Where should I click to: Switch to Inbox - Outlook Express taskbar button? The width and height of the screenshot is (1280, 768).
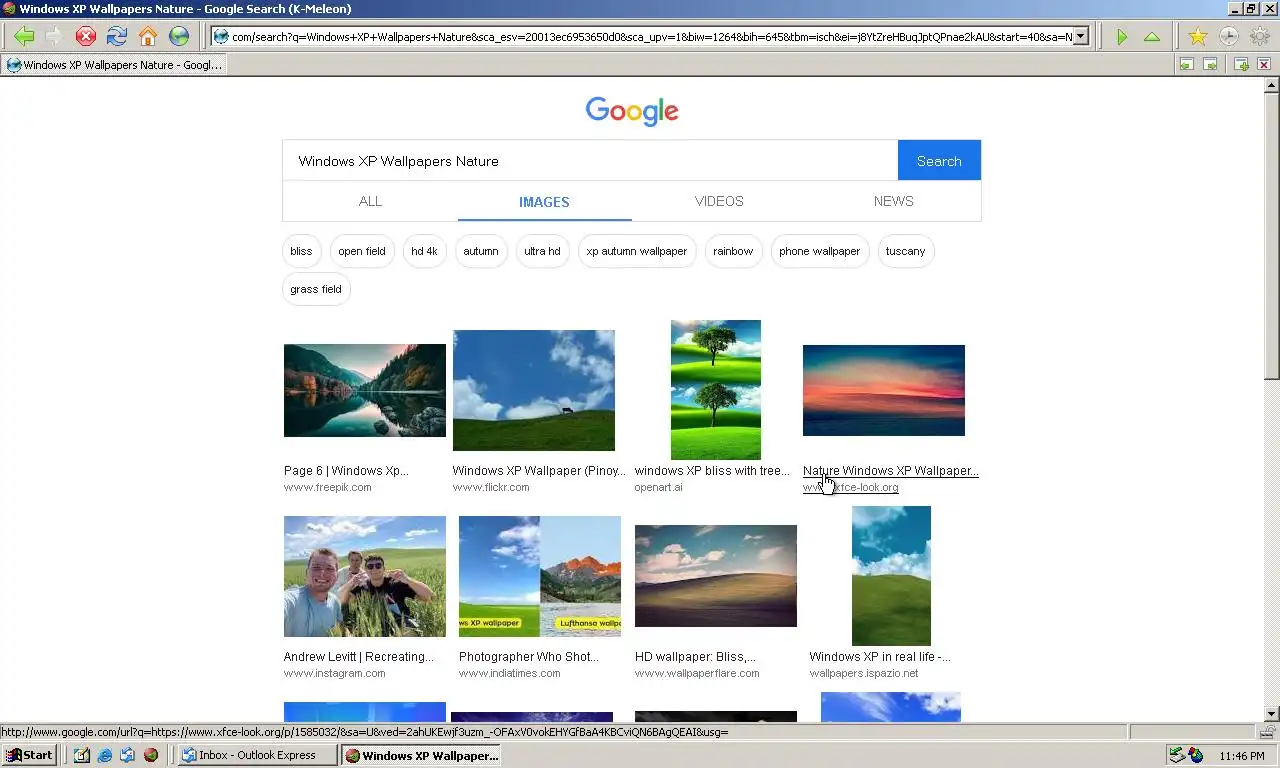(257, 755)
